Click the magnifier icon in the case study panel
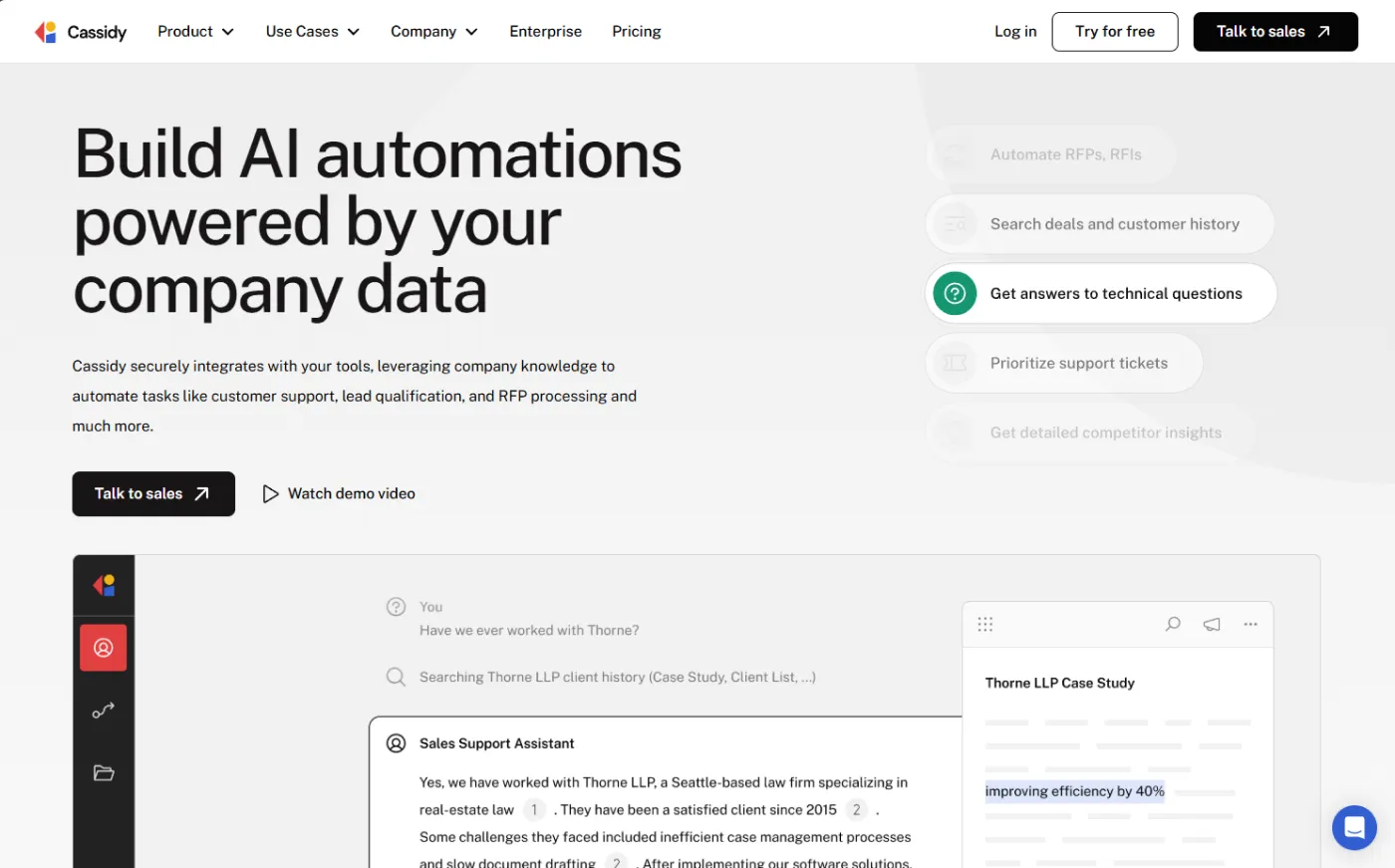 [1173, 623]
